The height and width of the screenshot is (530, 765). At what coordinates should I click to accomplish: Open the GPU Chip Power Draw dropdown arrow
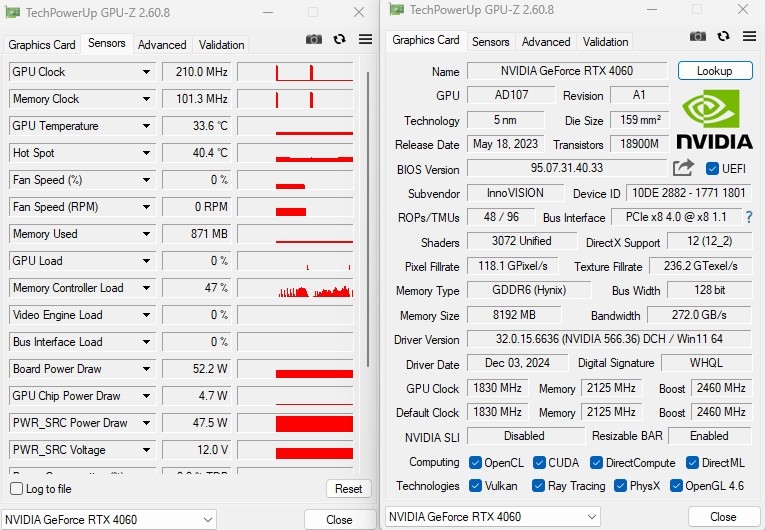pyautogui.click(x=146, y=396)
